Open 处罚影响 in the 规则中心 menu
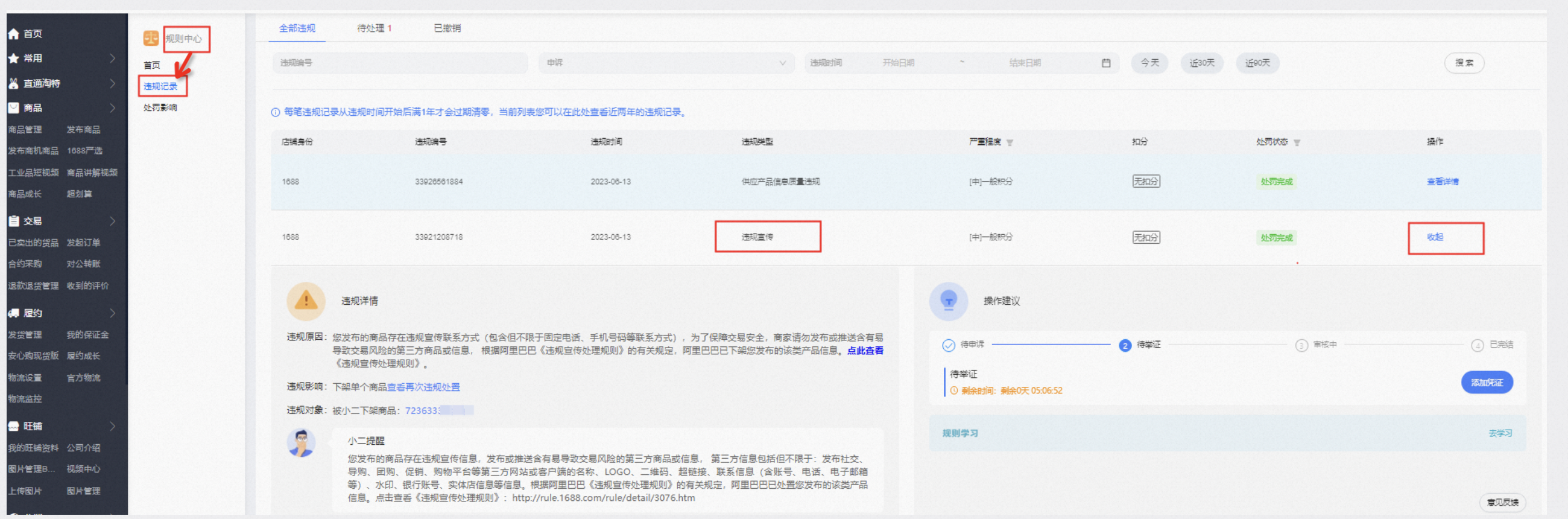This screenshot has height=519, width=1568. pyautogui.click(x=160, y=108)
